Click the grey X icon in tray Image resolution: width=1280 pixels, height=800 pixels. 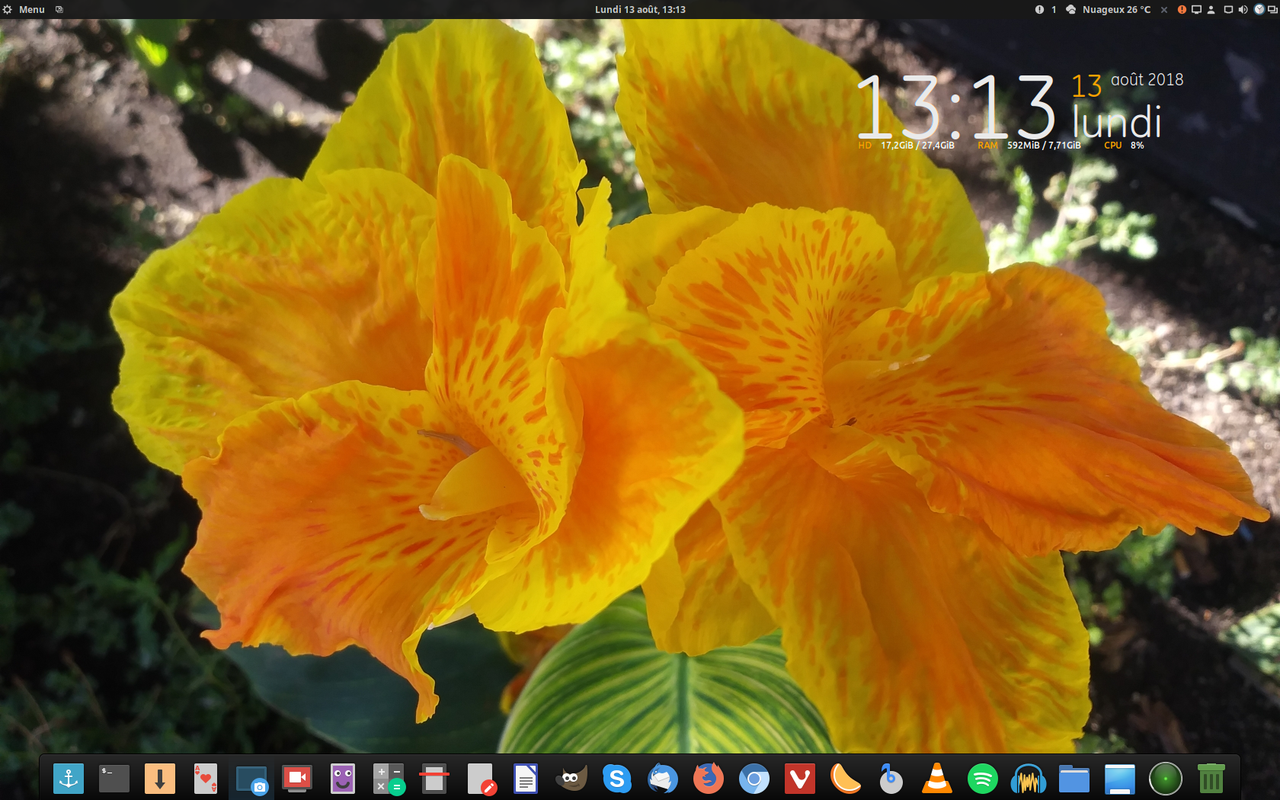click(1164, 9)
